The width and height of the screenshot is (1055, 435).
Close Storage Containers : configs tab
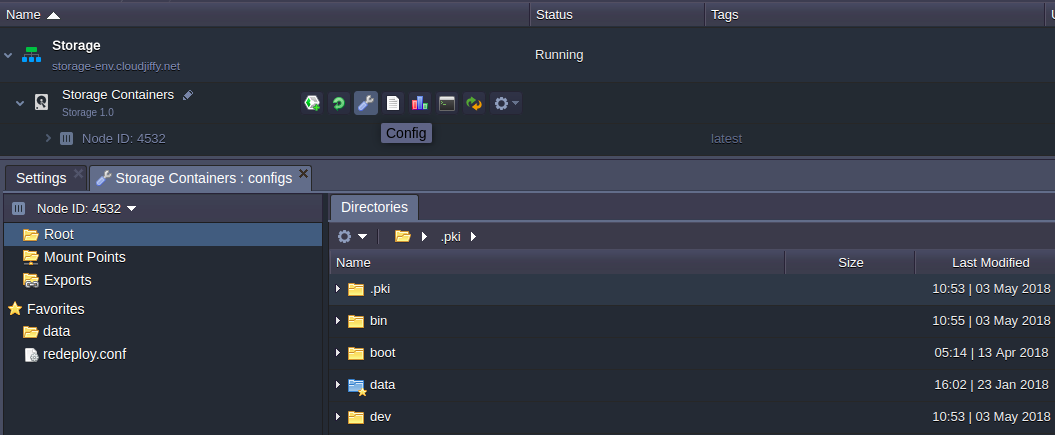point(303,173)
